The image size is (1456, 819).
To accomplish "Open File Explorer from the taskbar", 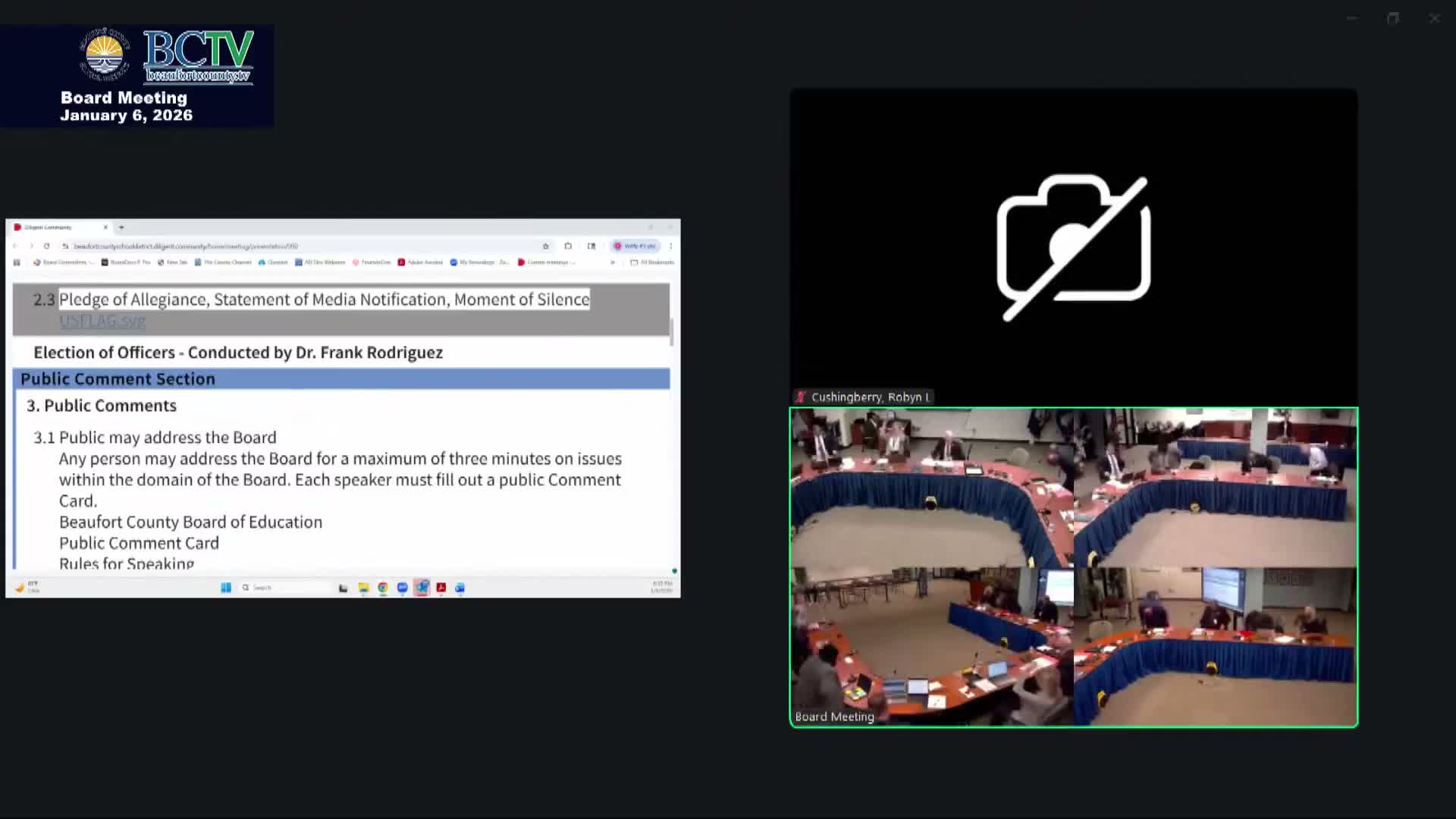I will pyautogui.click(x=363, y=588).
